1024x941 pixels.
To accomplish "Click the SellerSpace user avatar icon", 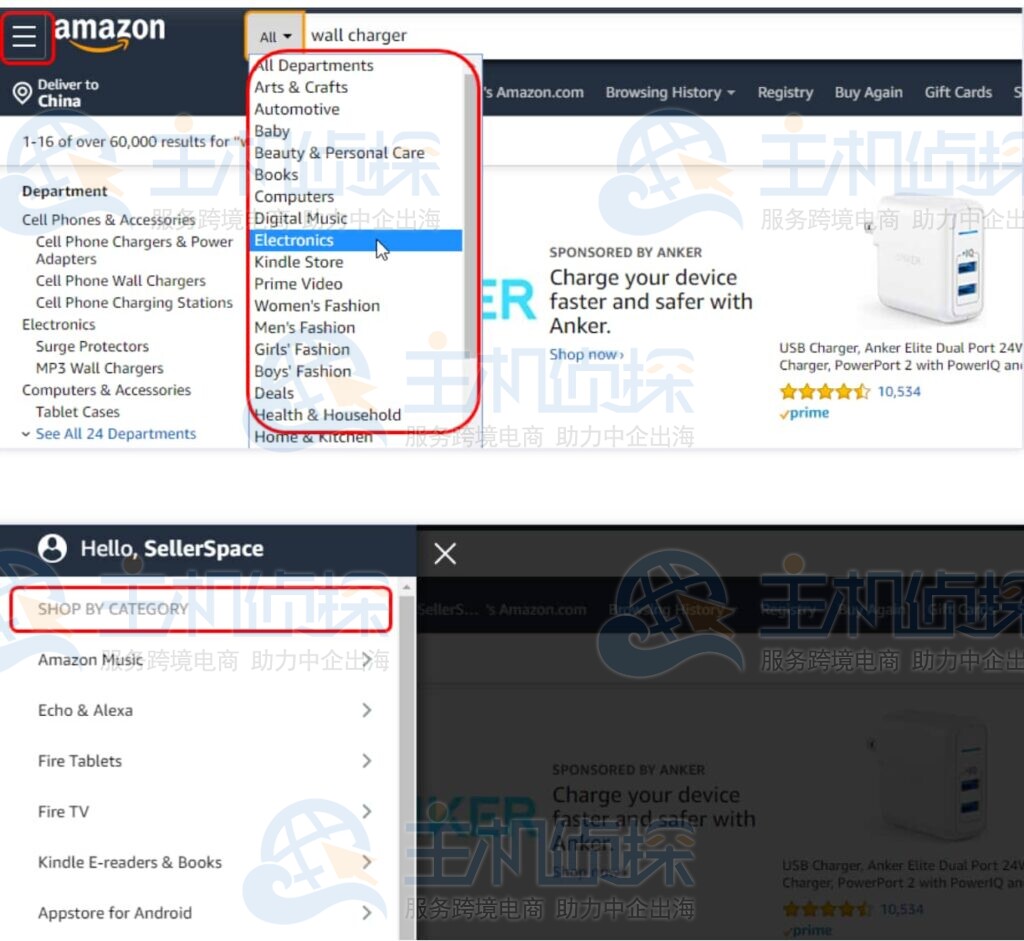I will 52,548.
